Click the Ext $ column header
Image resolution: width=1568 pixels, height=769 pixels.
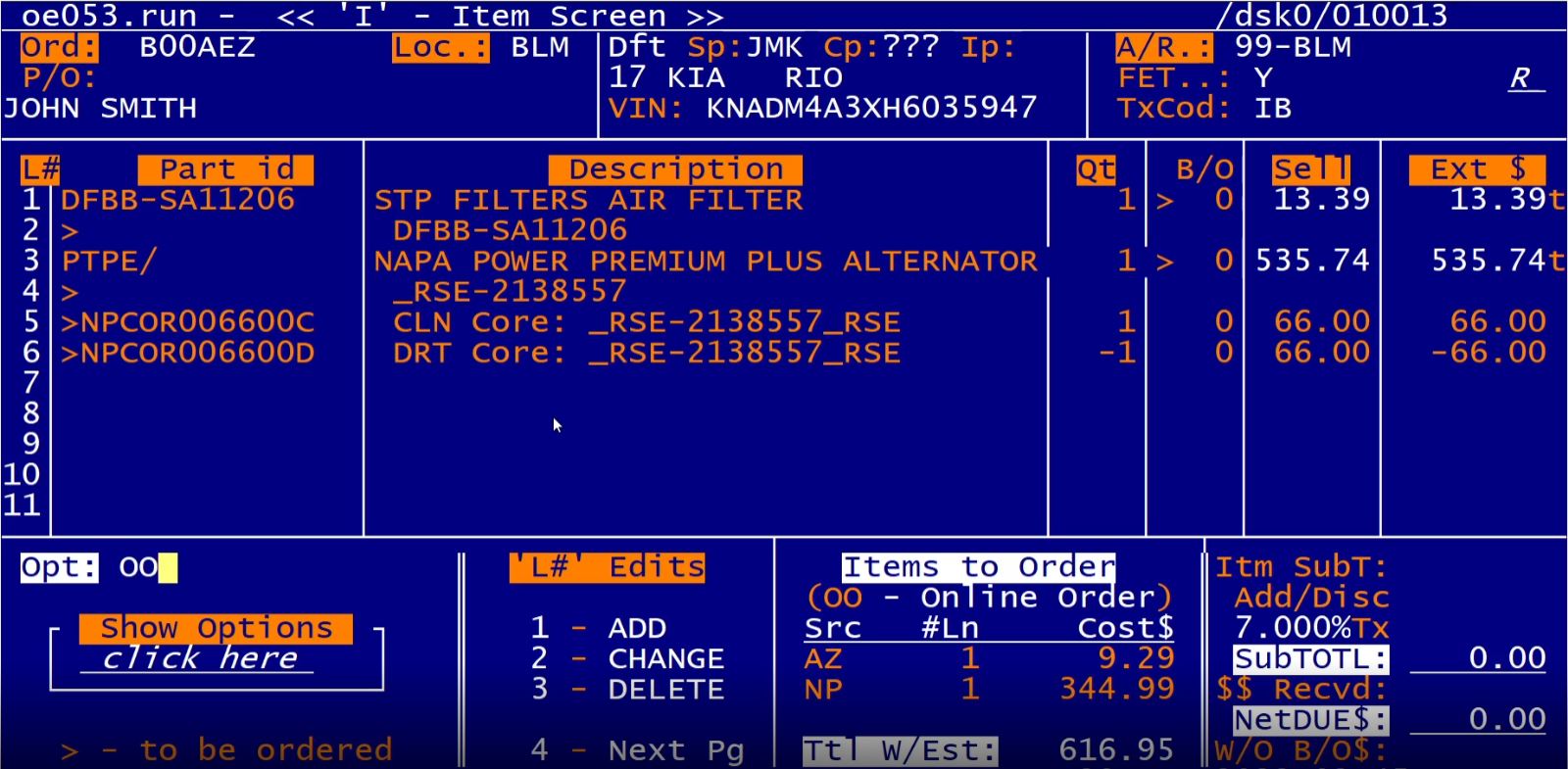(x=1477, y=169)
